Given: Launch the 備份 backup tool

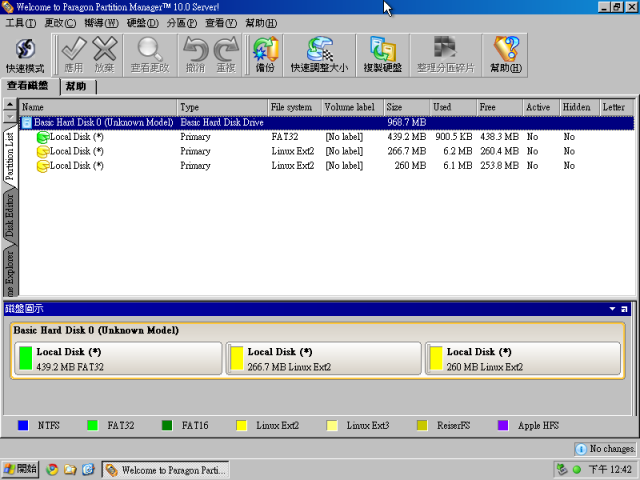Looking at the screenshot, I should point(265,55).
